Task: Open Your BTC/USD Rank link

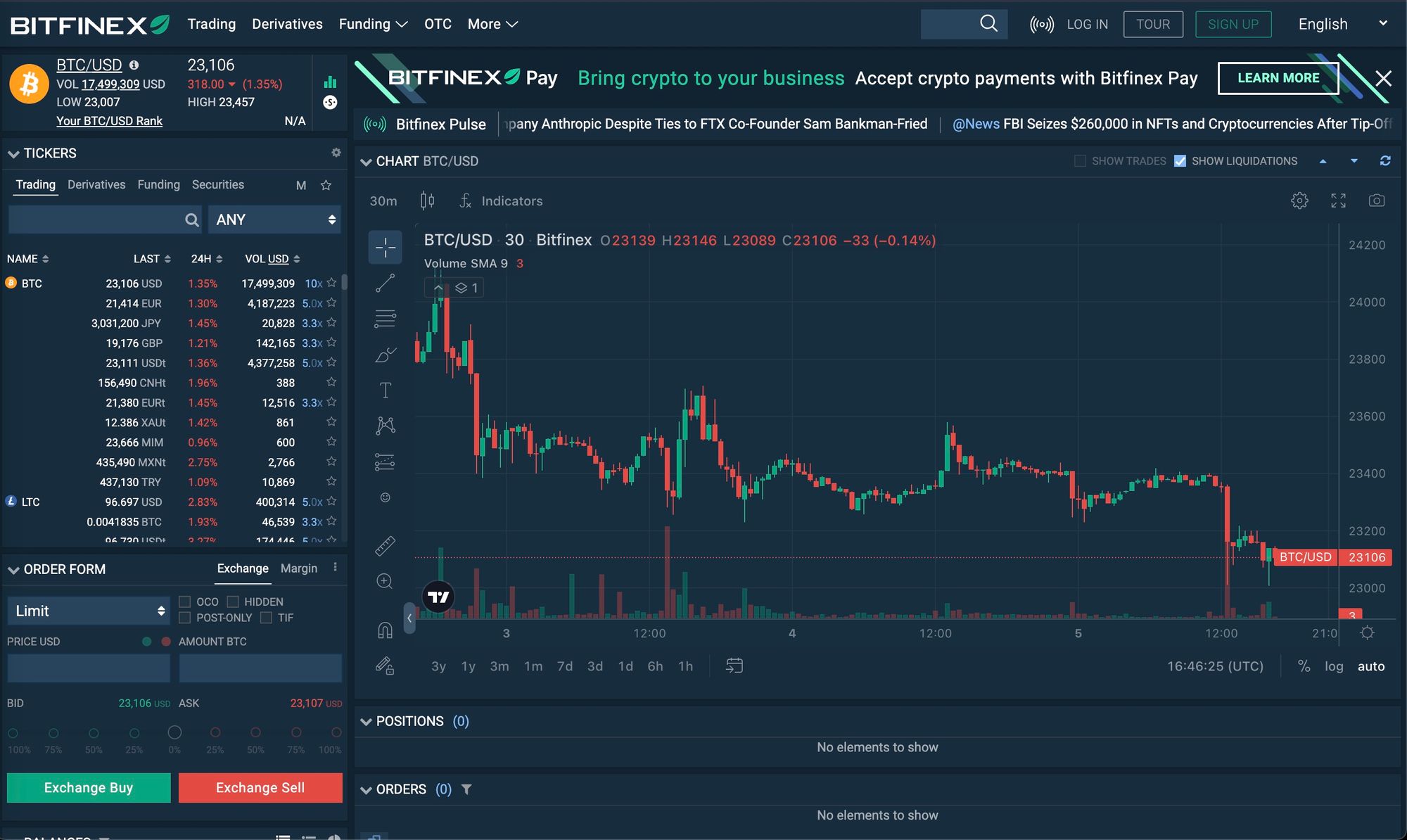Action: (x=109, y=121)
